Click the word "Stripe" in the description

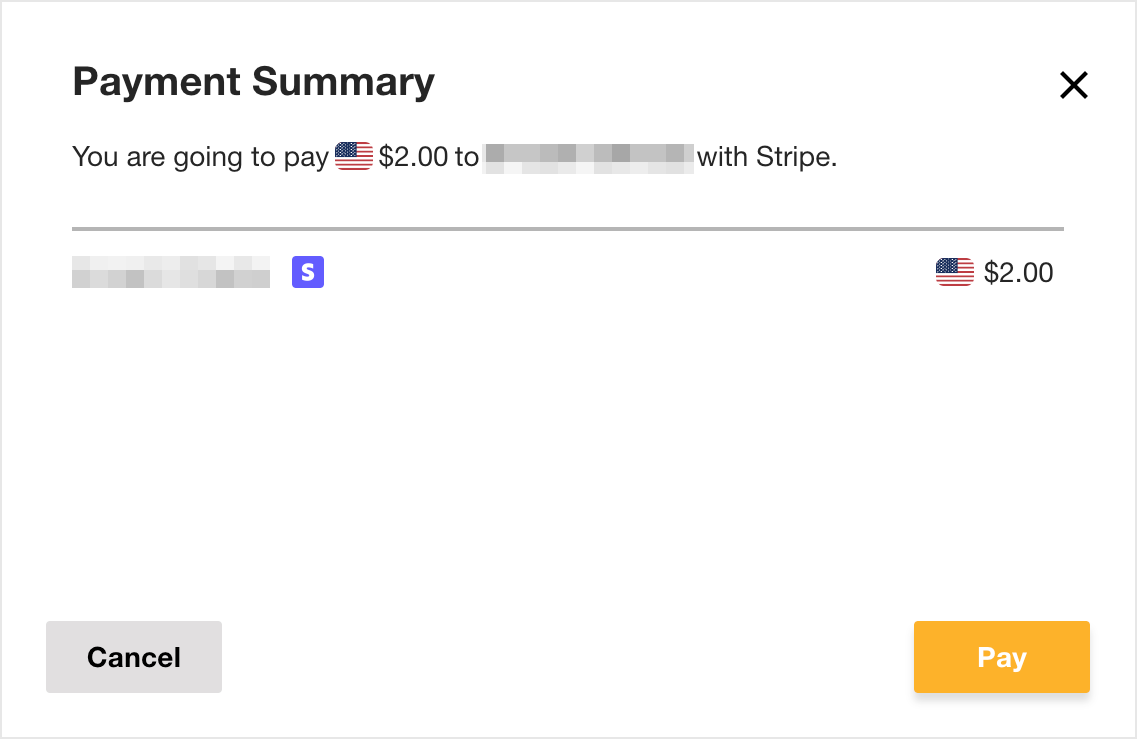click(793, 157)
